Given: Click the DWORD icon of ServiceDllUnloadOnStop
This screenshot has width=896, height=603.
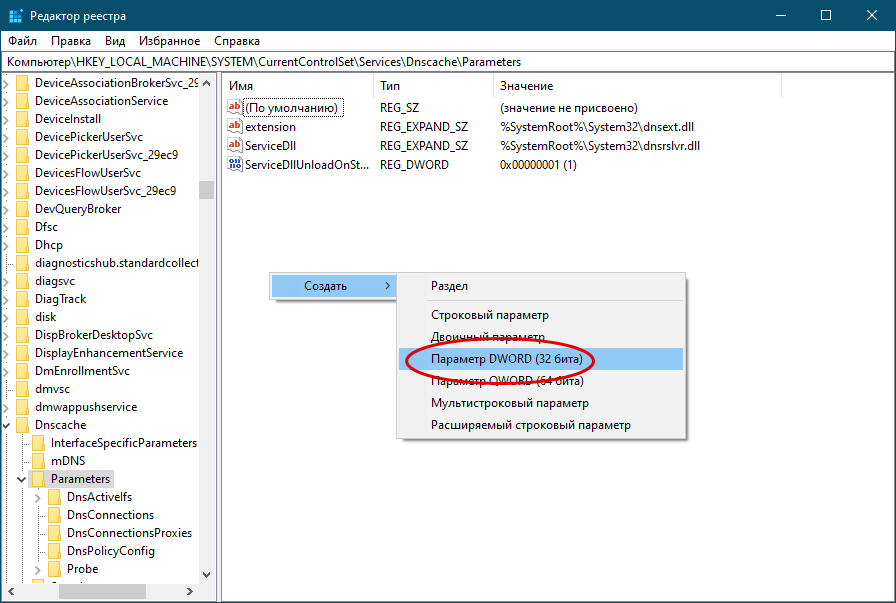Looking at the screenshot, I should coord(234,165).
